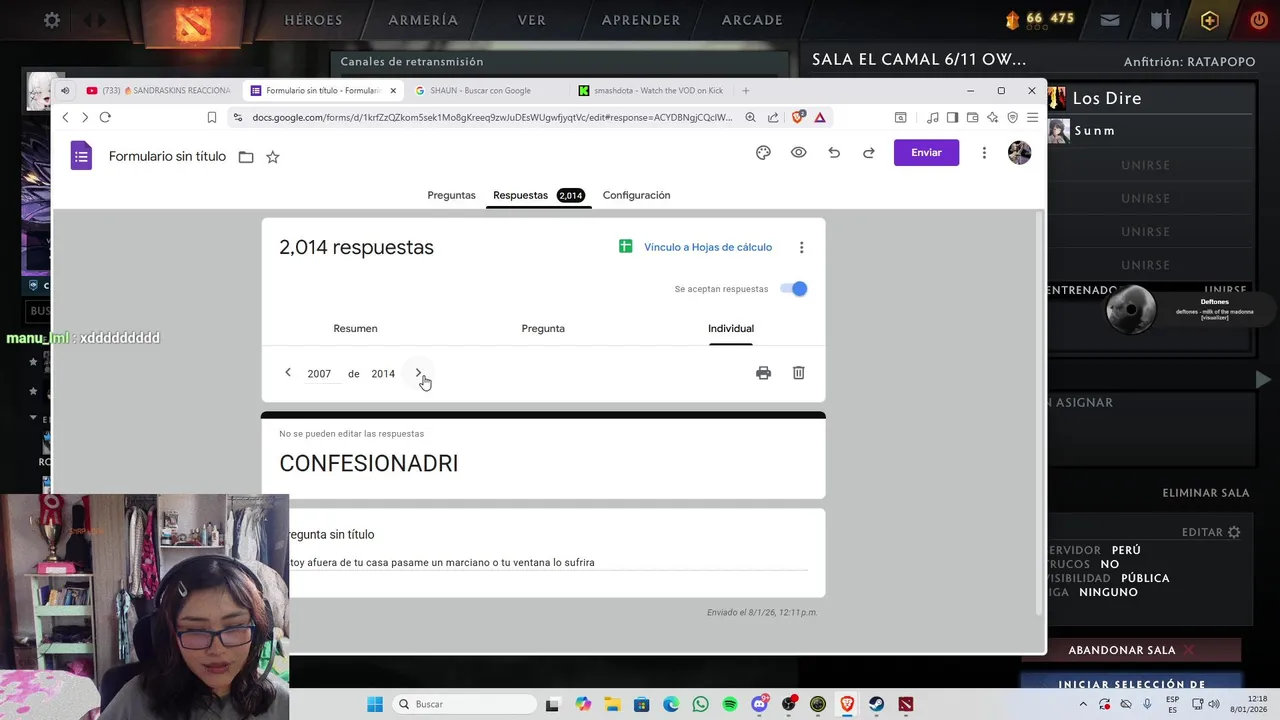Close the Formulario sin título tab

tap(393, 90)
